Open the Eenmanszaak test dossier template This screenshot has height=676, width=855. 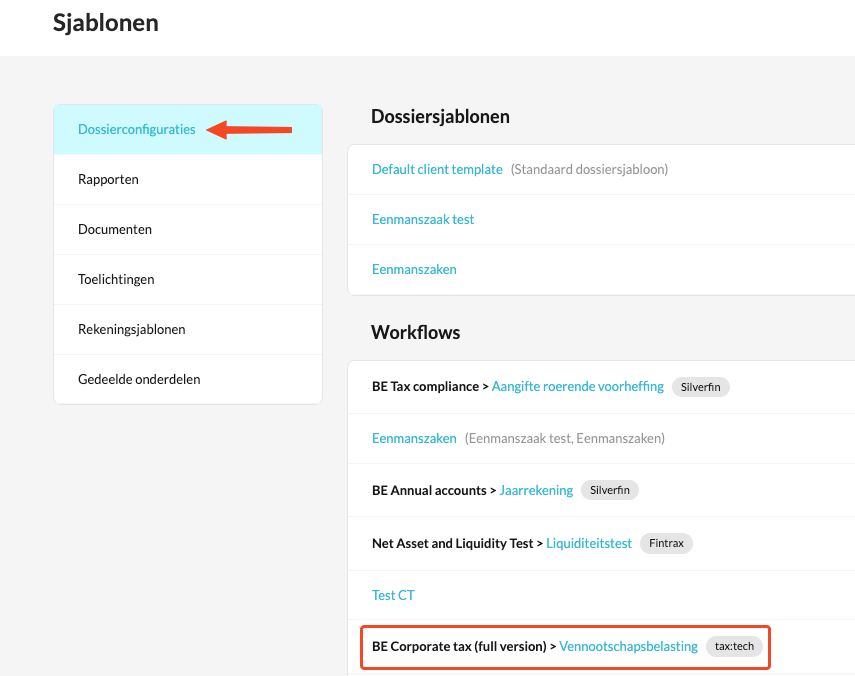423,219
